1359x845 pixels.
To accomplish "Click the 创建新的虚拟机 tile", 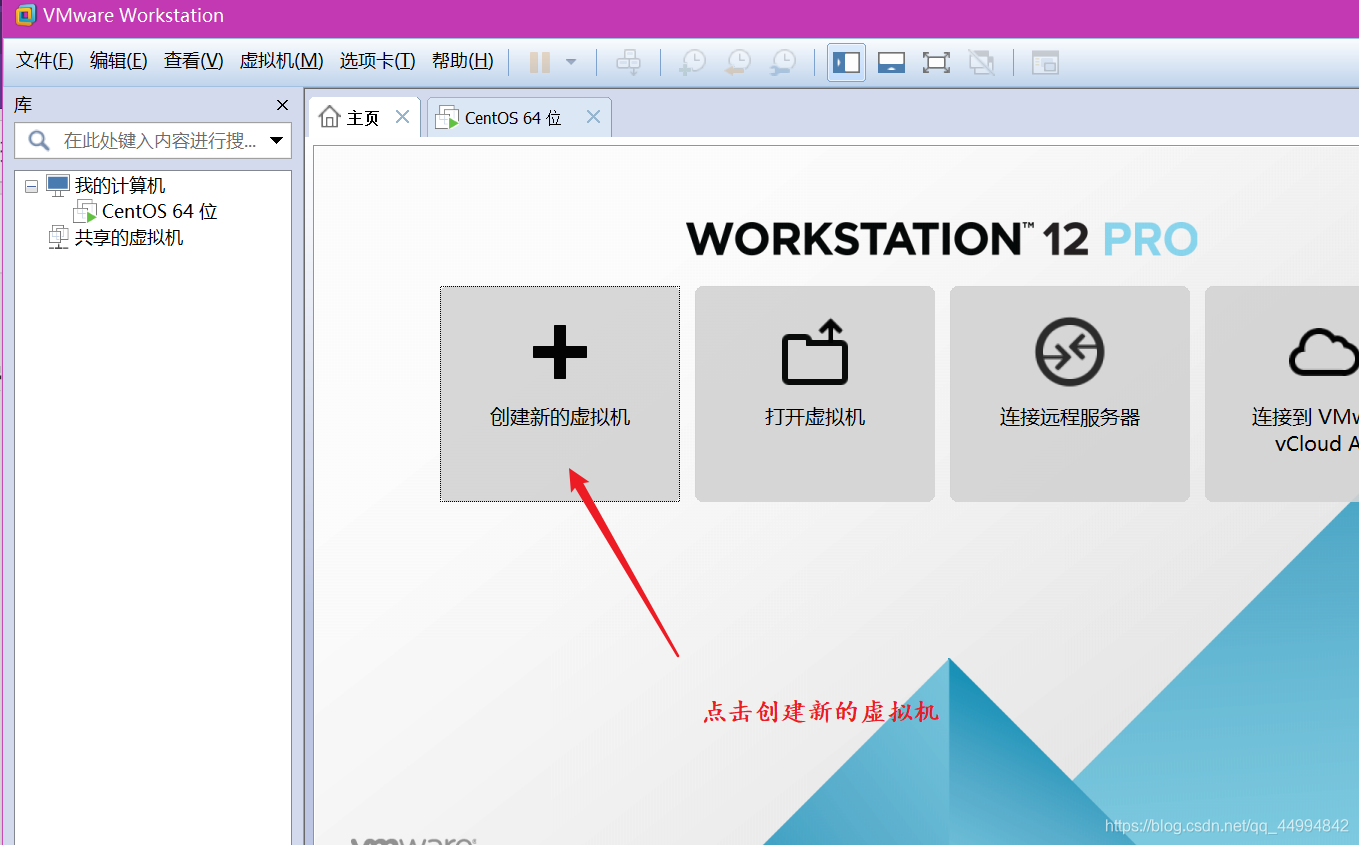I will (x=560, y=394).
